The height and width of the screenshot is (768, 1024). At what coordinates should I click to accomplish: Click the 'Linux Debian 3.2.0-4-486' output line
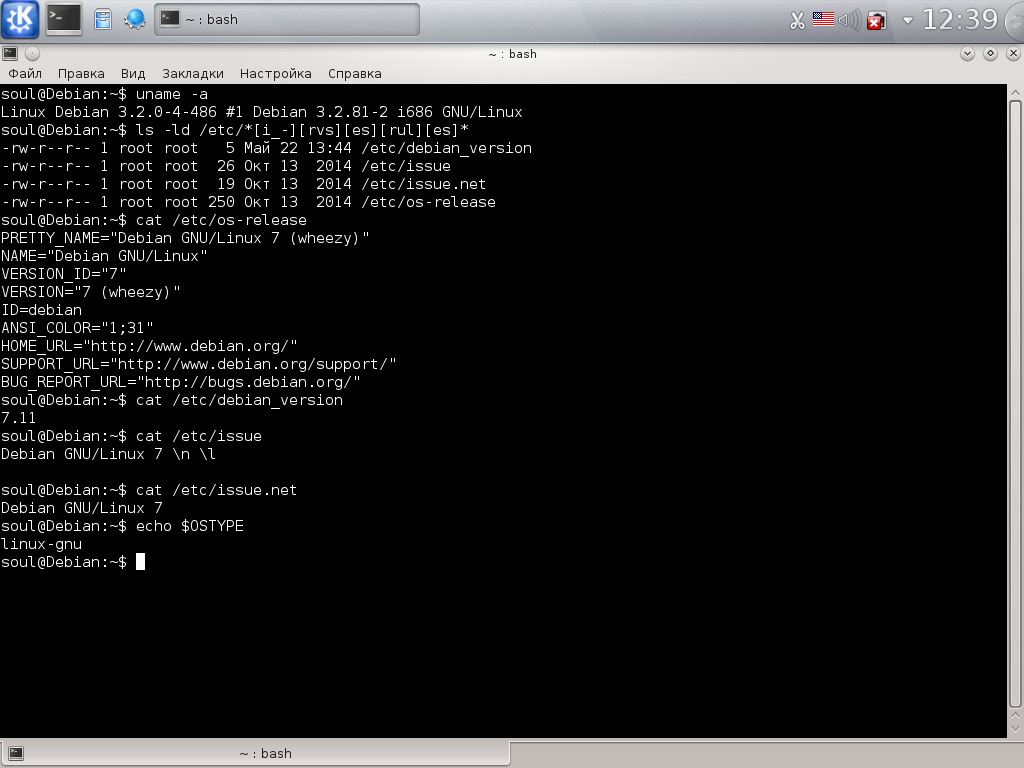[x=261, y=112]
